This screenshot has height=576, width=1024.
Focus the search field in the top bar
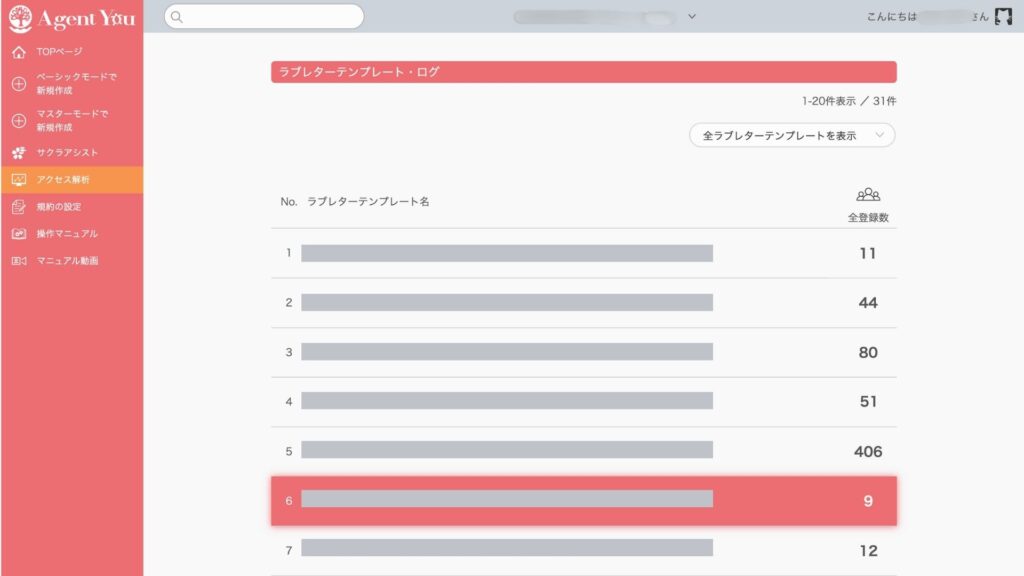pos(270,16)
